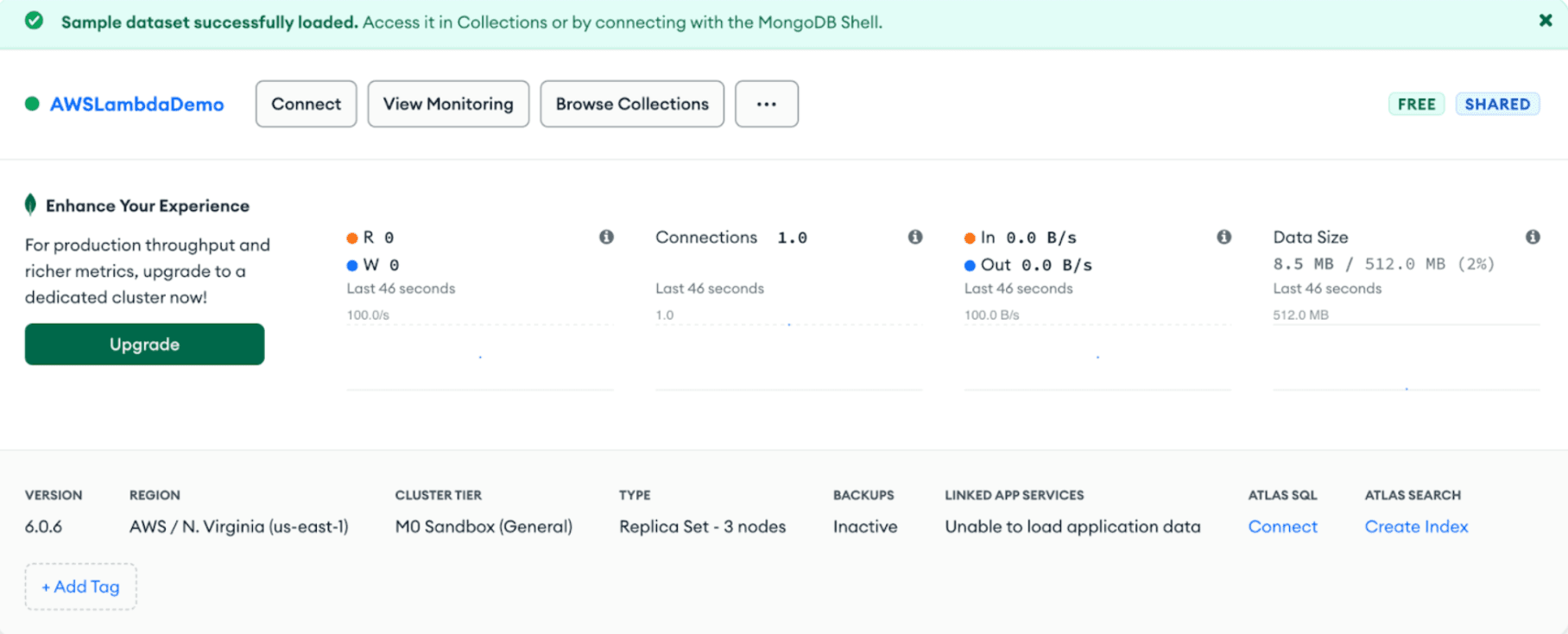Click the green Upgrade button
This screenshot has width=1568, height=634.
point(144,344)
